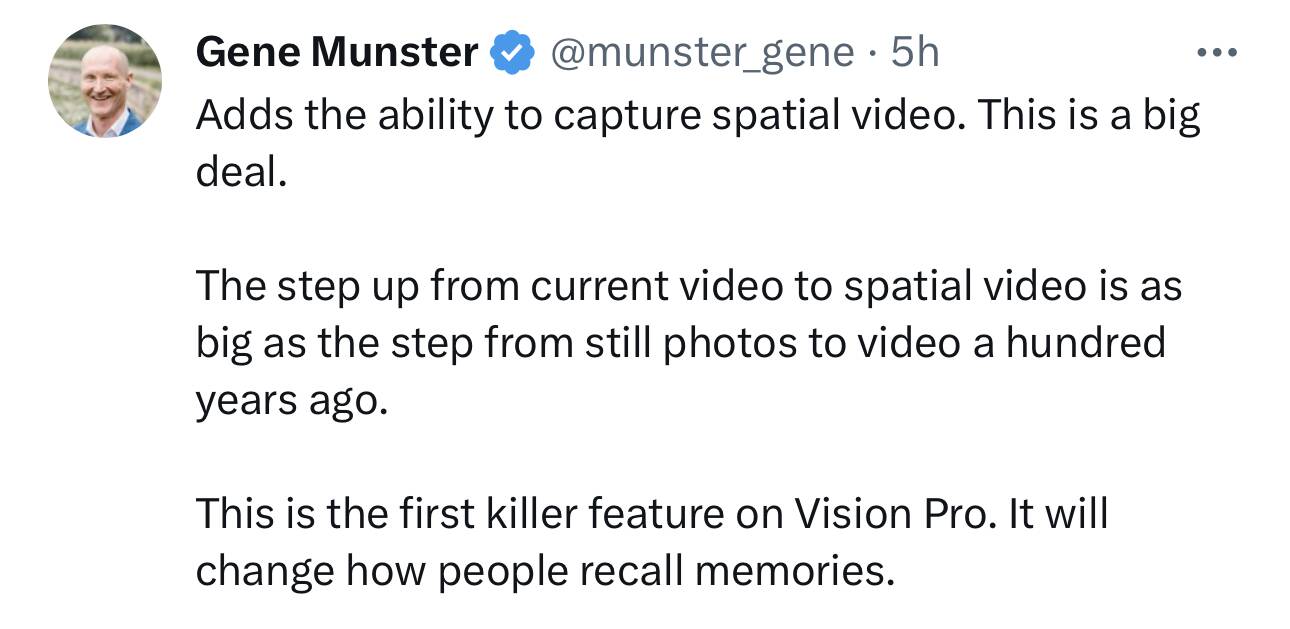Screen dimensions: 1290x629
Task: Click the word "deal." on the second line
Action: point(241,174)
